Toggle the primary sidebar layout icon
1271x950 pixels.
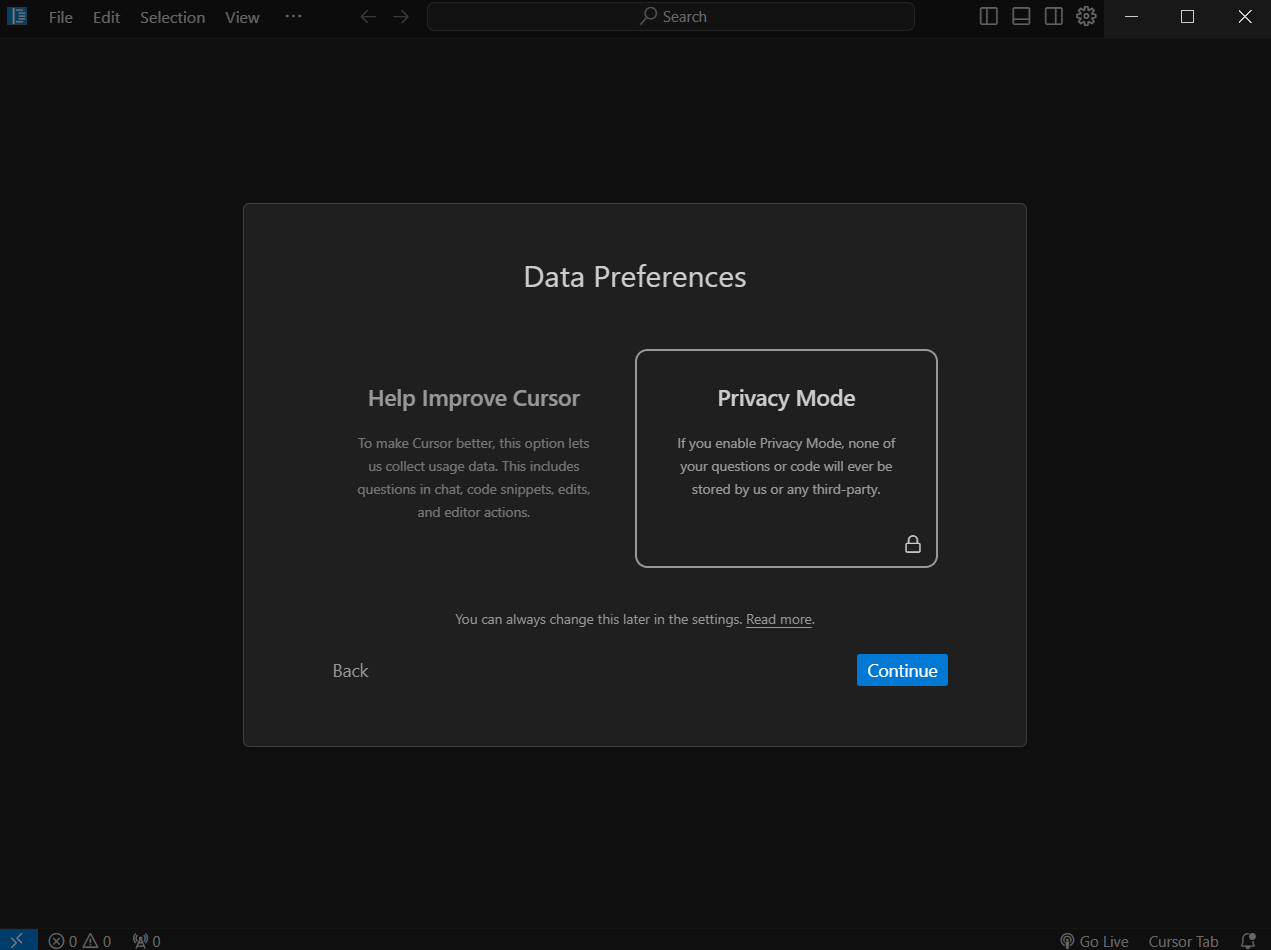click(989, 17)
